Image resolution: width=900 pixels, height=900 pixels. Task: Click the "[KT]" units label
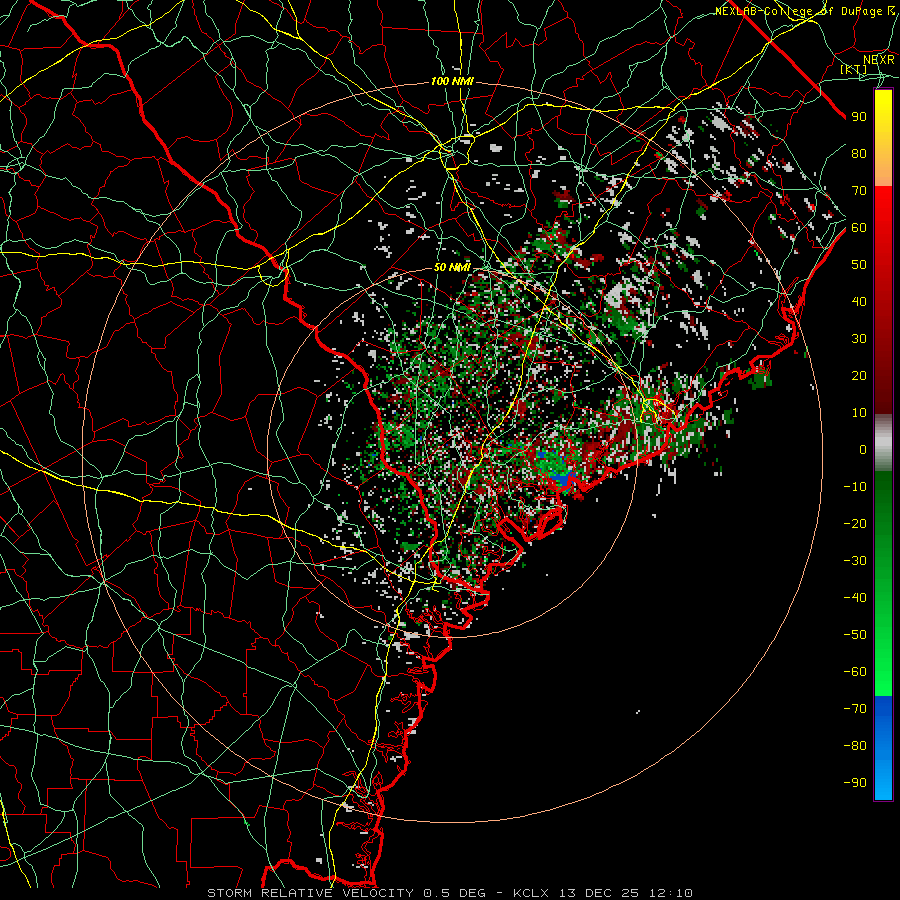(x=854, y=69)
